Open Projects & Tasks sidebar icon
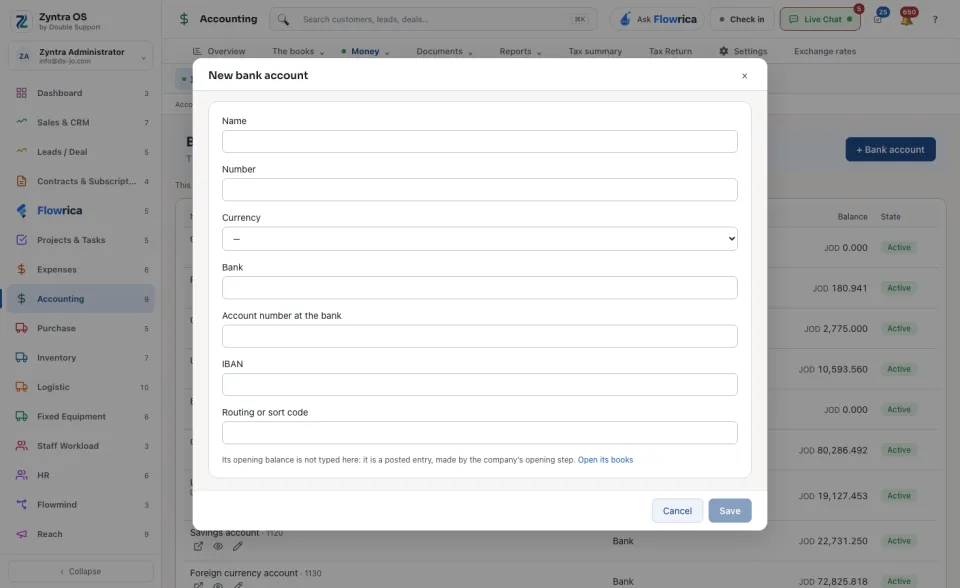The width and height of the screenshot is (960, 588). point(21,240)
